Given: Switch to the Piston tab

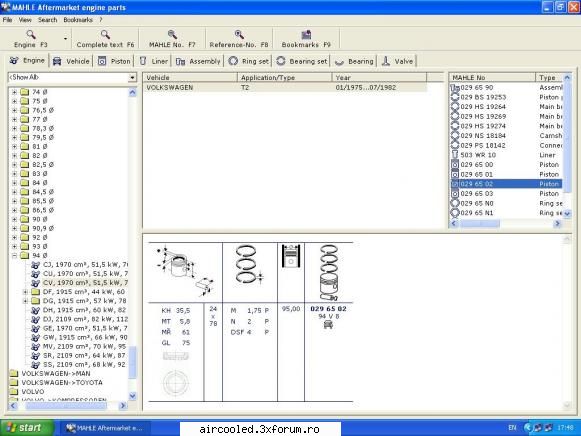Looking at the screenshot, I should [x=114, y=61].
